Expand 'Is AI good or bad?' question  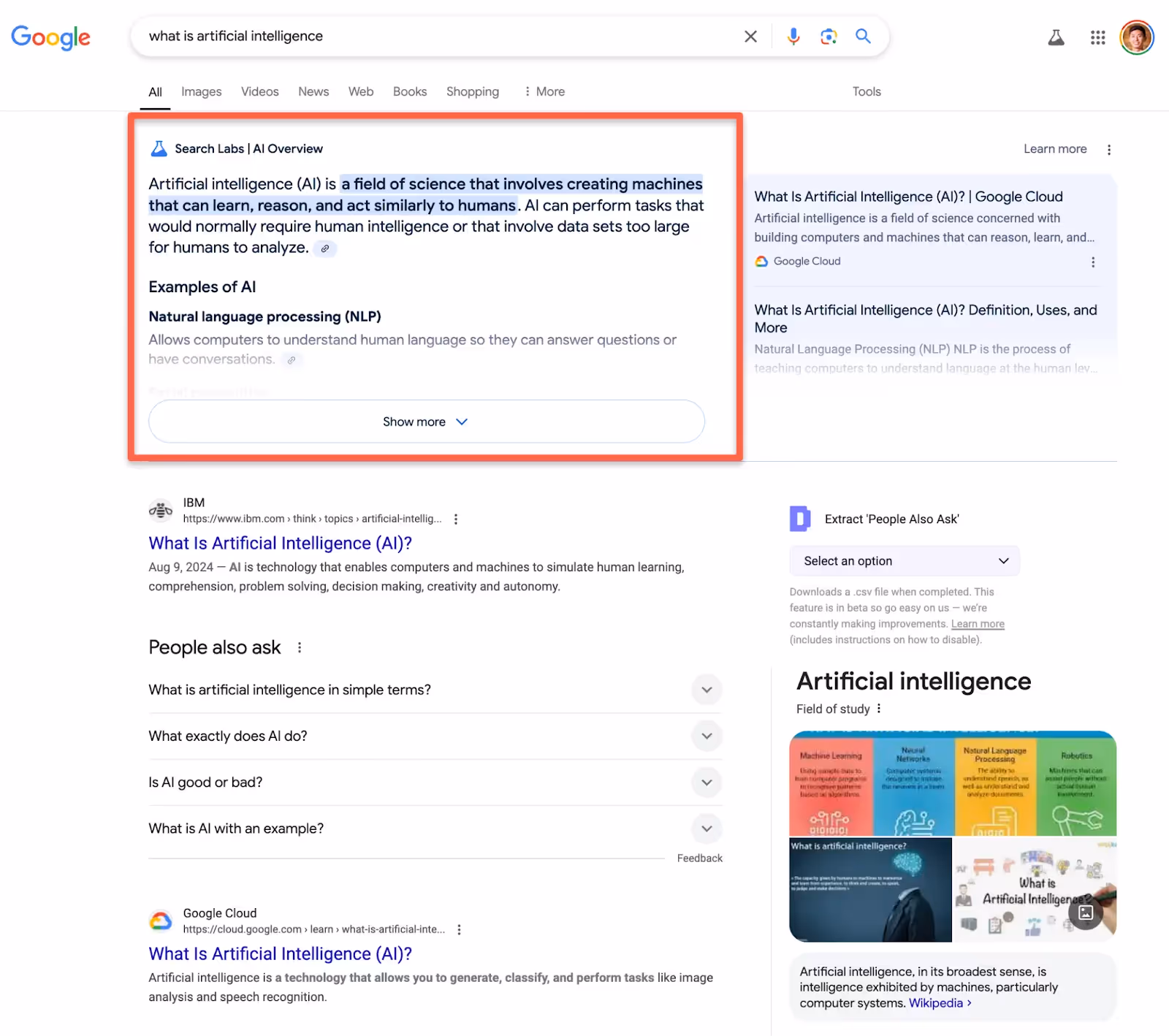(435, 782)
